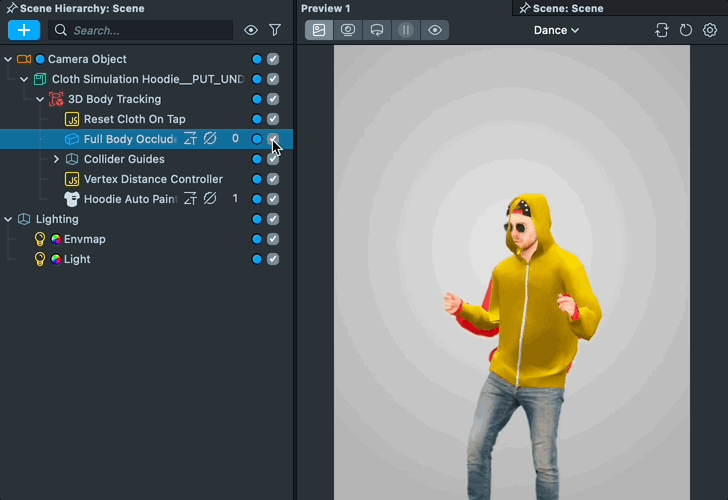Collapse the Lighting group

[x=9, y=219]
